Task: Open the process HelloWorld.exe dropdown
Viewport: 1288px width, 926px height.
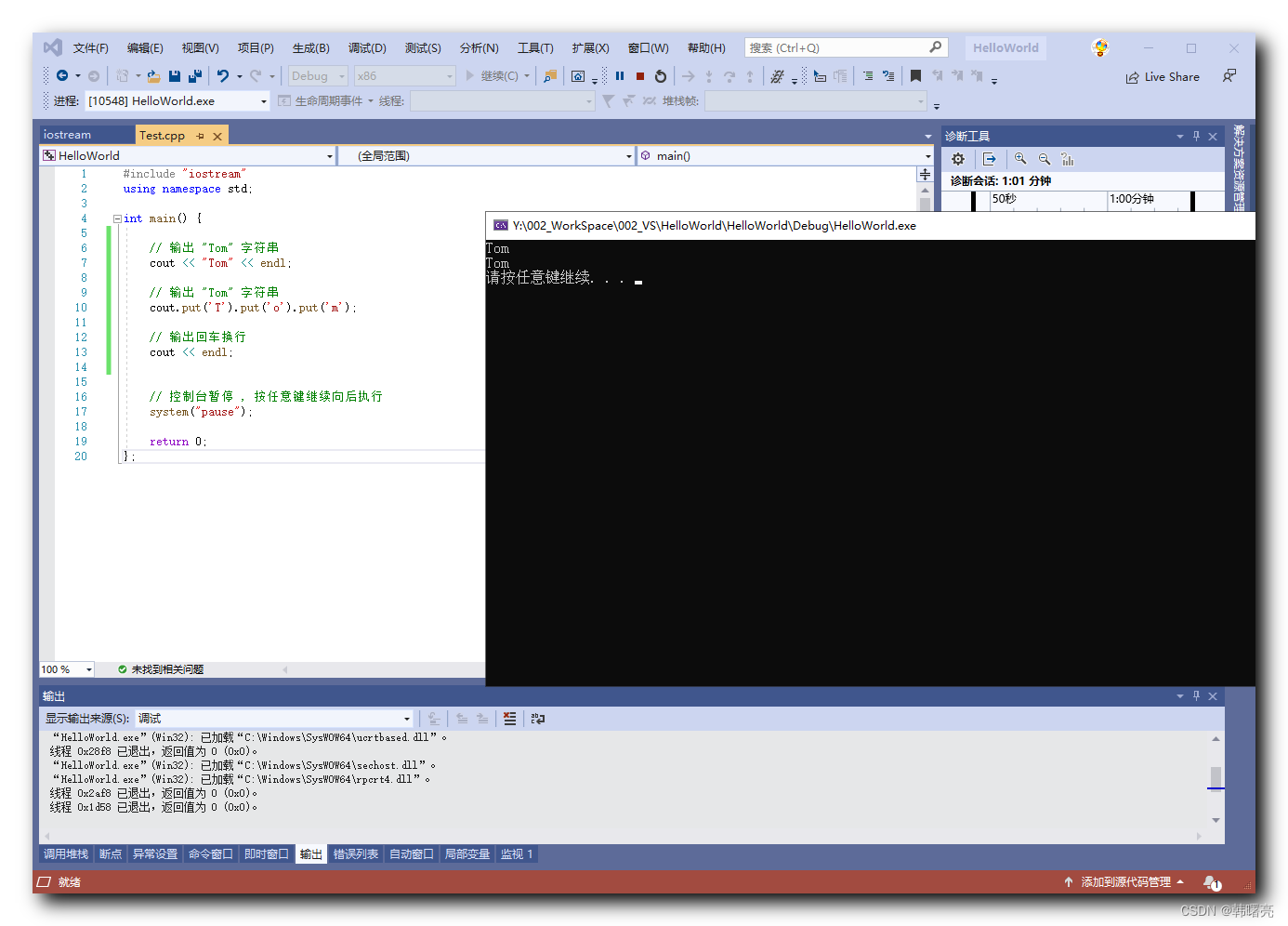Action: pyautogui.click(x=264, y=101)
